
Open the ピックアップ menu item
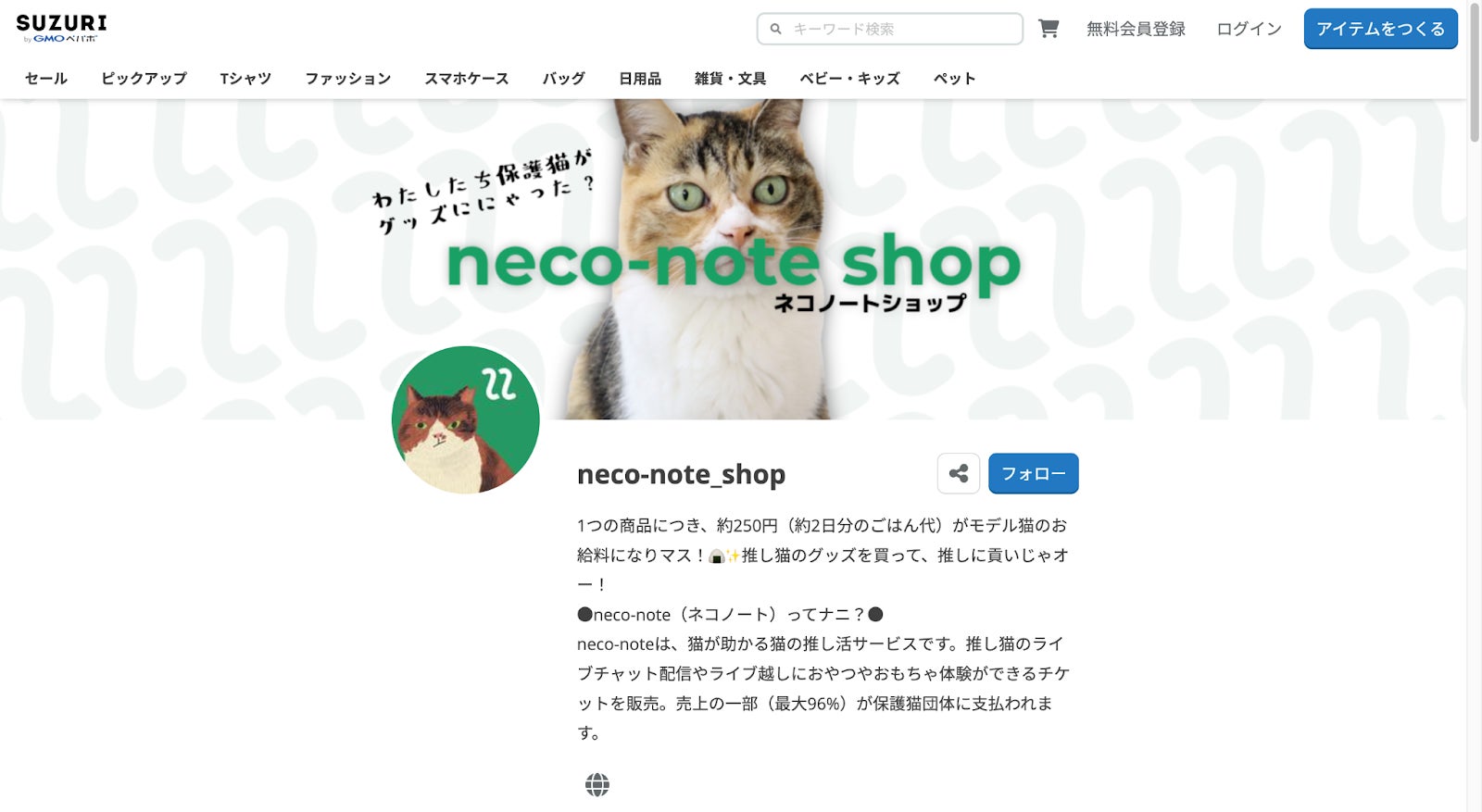tap(144, 79)
